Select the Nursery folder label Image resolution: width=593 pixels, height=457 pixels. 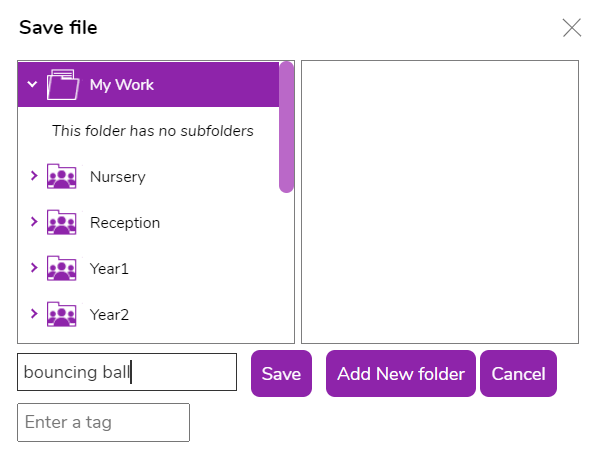(x=118, y=177)
